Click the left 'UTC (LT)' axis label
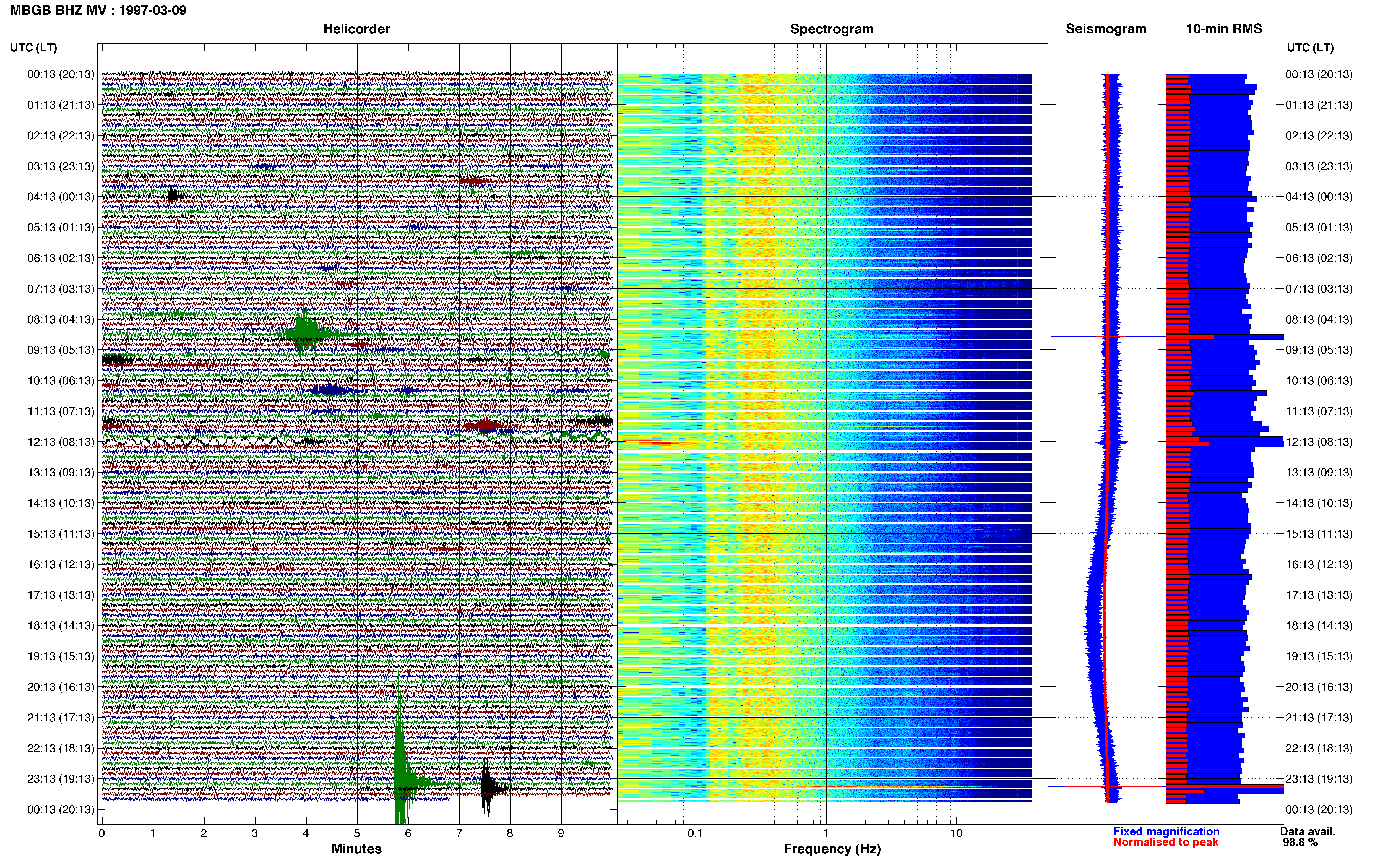This screenshot has height=868, width=1388. (34, 48)
